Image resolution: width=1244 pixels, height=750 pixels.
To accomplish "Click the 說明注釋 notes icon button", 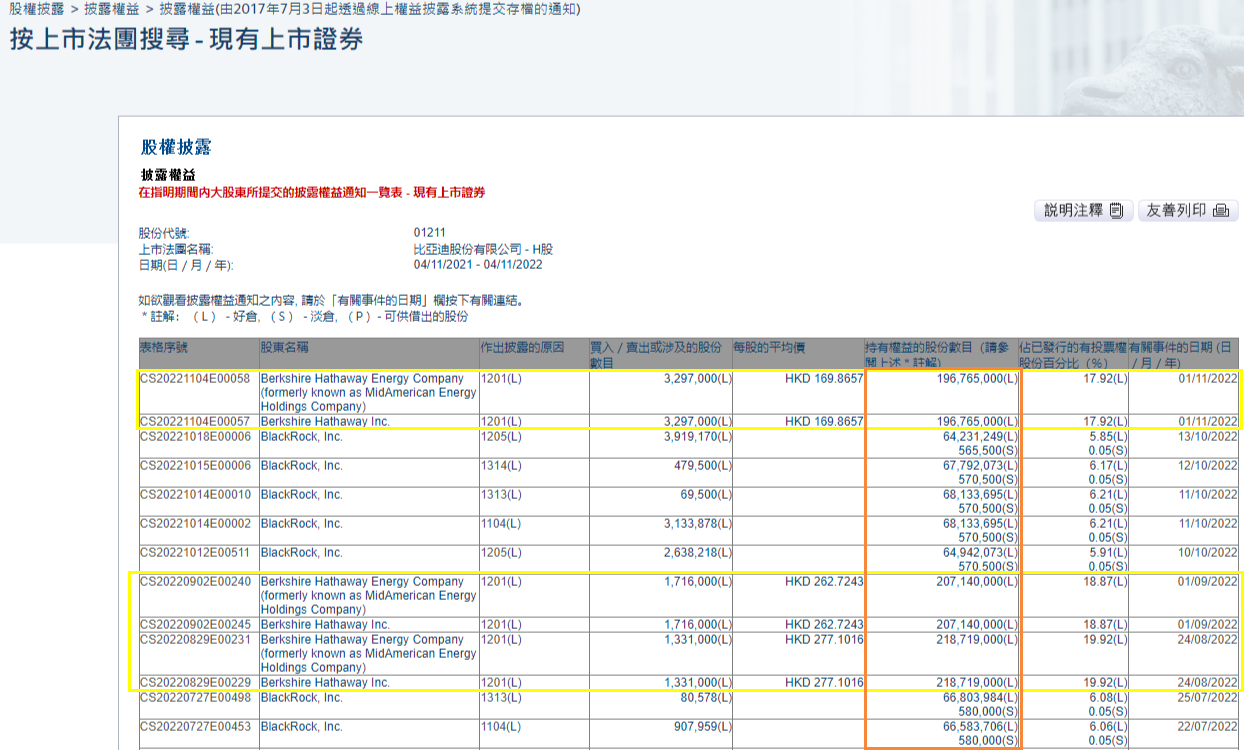I will (x=1083, y=210).
